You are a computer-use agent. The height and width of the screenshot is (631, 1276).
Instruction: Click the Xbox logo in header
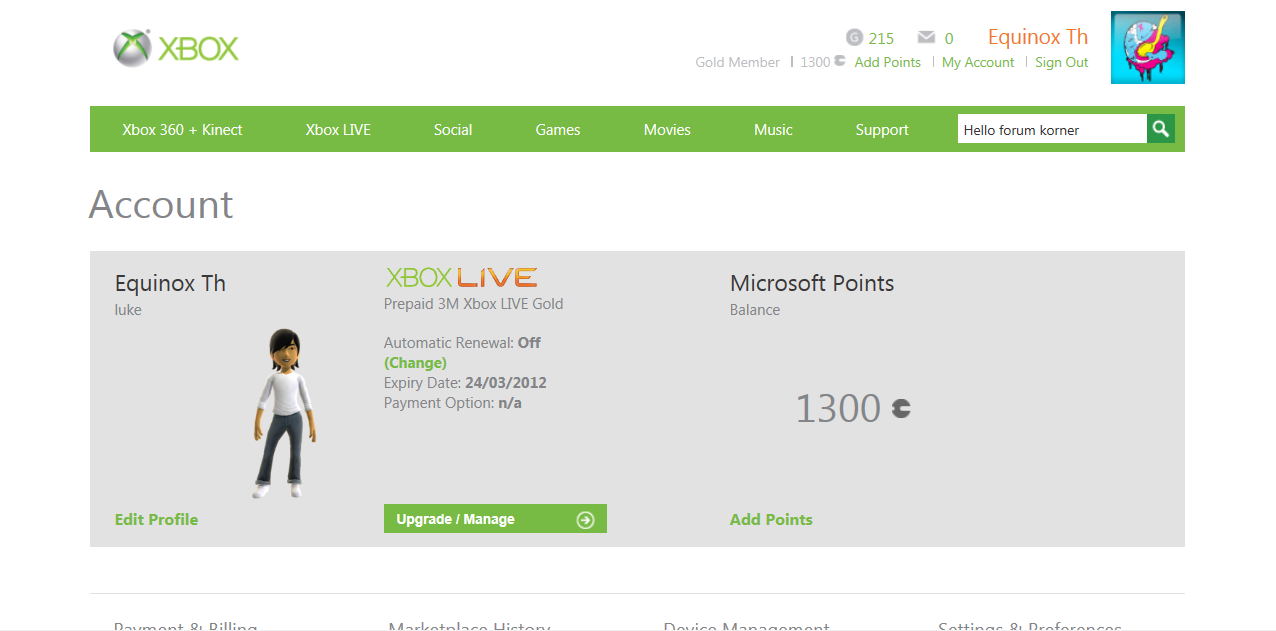pos(176,48)
